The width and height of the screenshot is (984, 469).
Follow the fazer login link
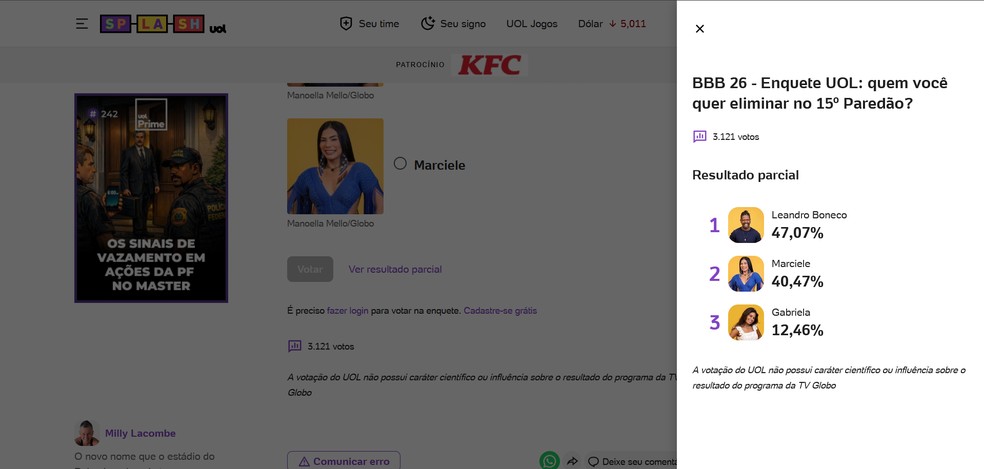[x=348, y=310]
